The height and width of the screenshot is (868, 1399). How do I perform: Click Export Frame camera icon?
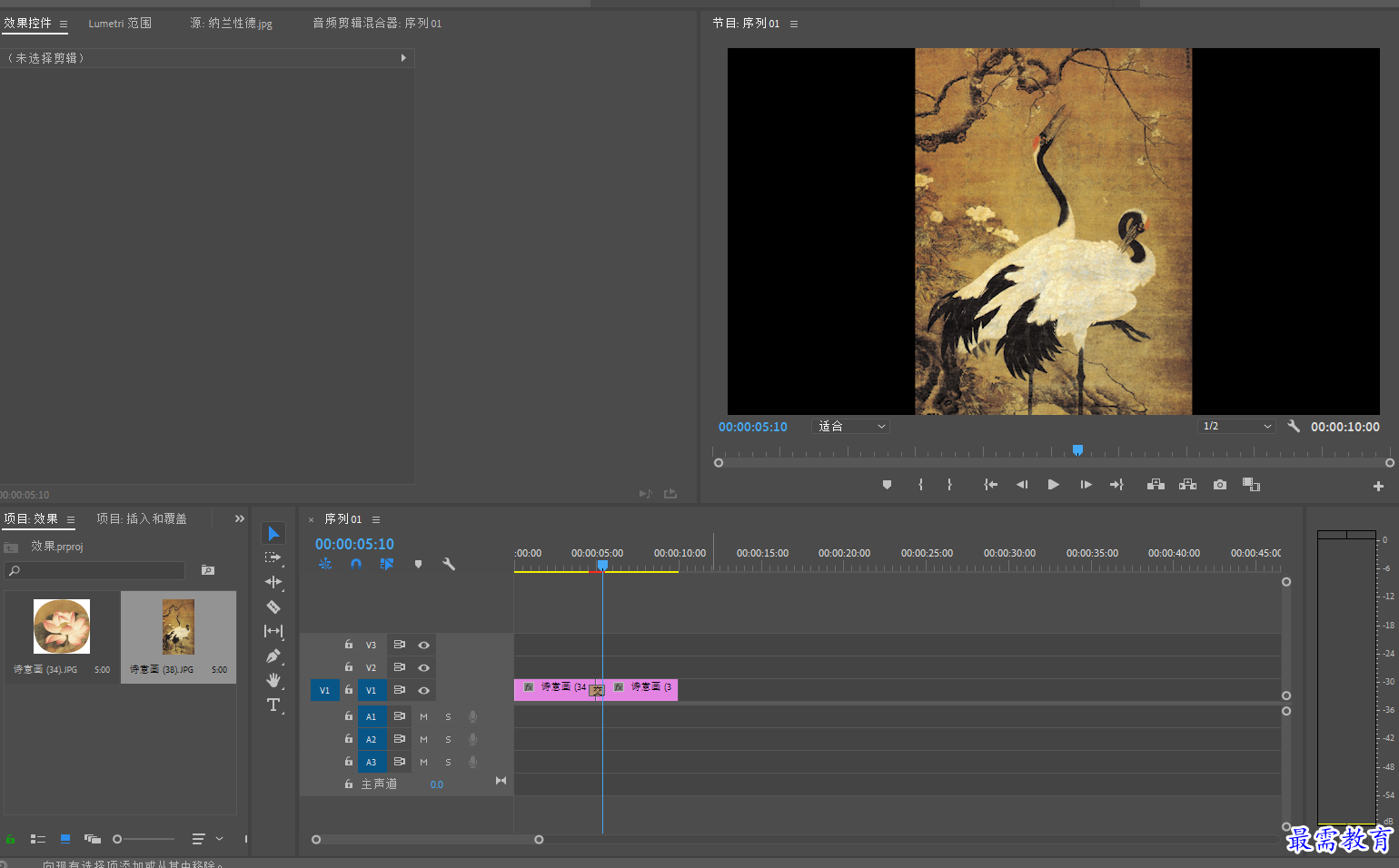(1220, 485)
